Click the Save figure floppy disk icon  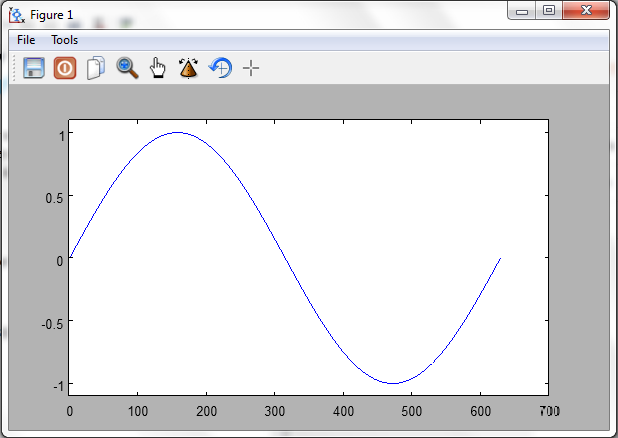[x=34, y=68]
